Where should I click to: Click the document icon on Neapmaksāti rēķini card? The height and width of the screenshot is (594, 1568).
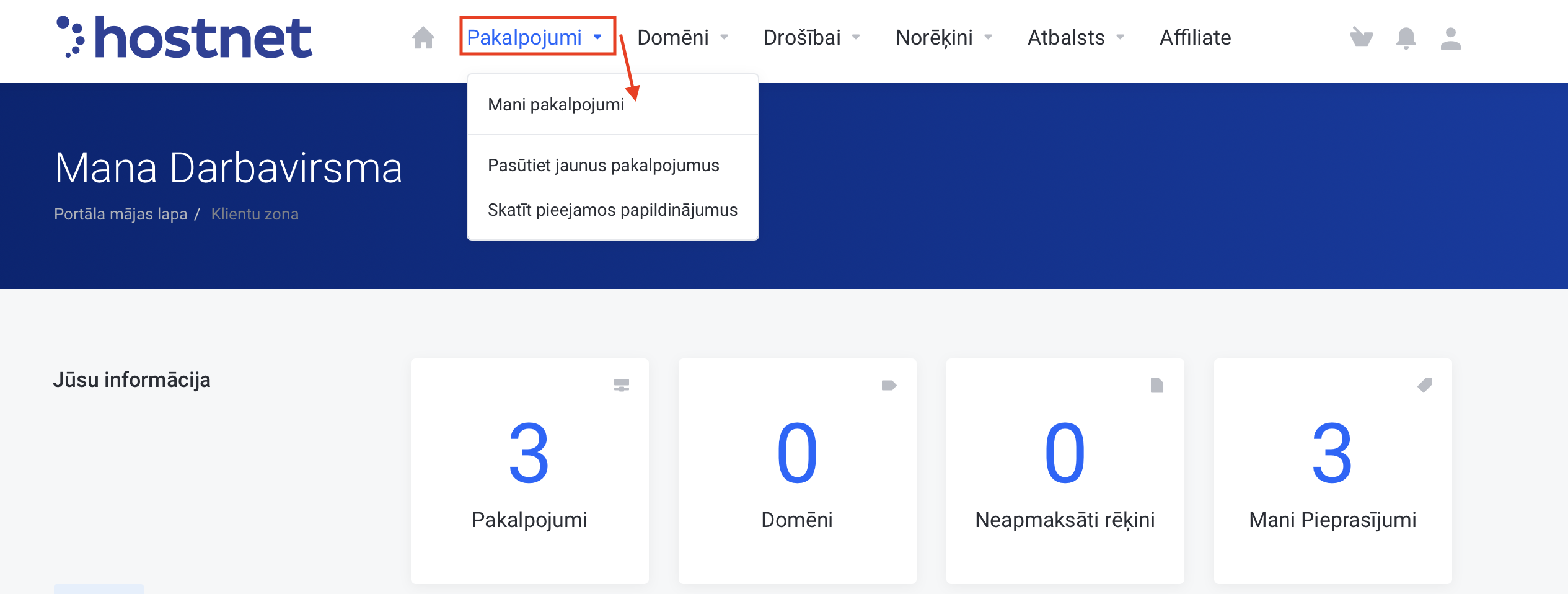point(1156,386)
